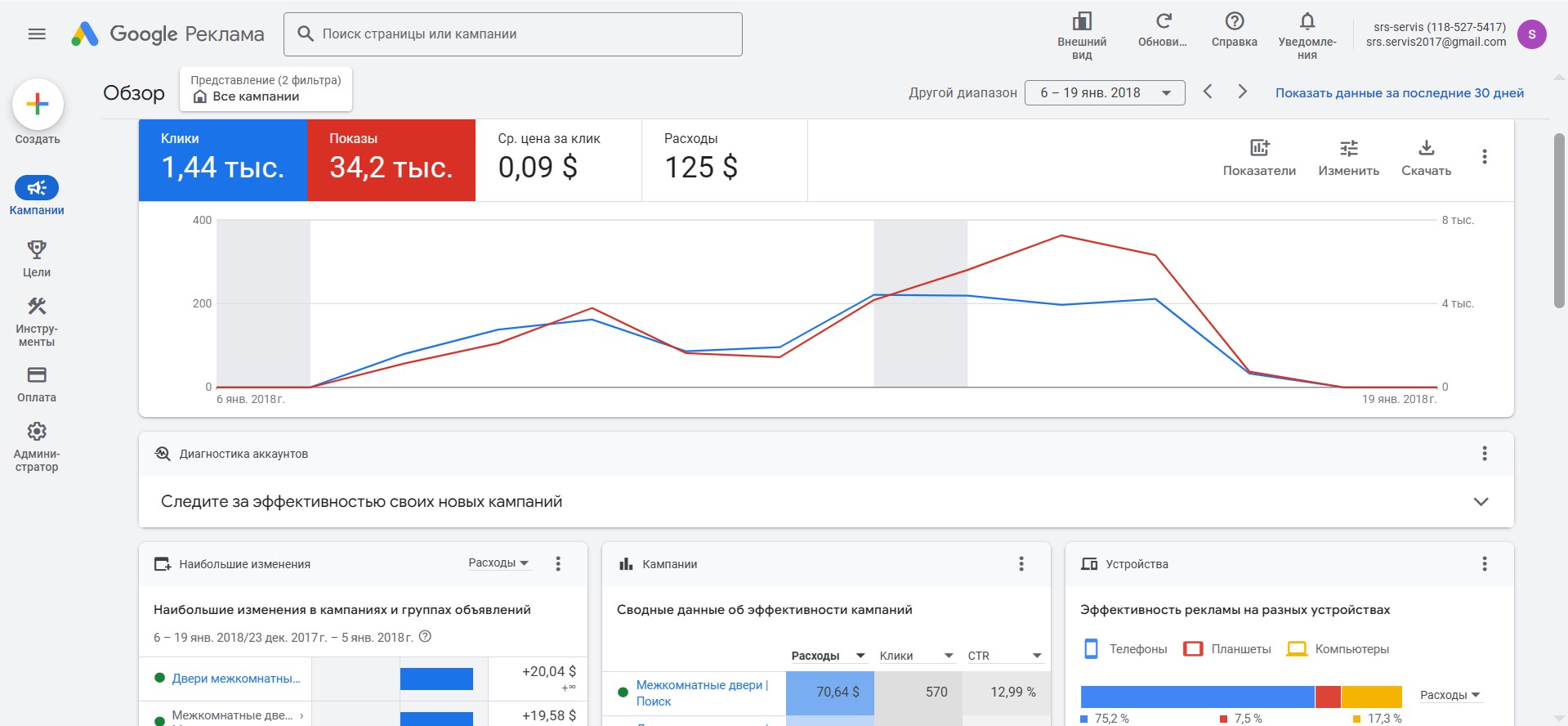Click the page vertical scrollbar thumb
The height and width of the screenshot is (726, 1568).
click(1559, 221)
